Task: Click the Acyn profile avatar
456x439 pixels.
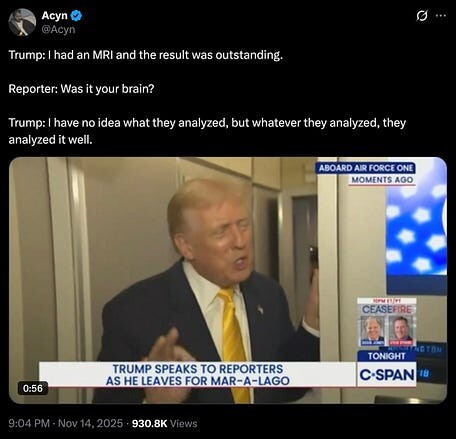Action: [22, 22]
